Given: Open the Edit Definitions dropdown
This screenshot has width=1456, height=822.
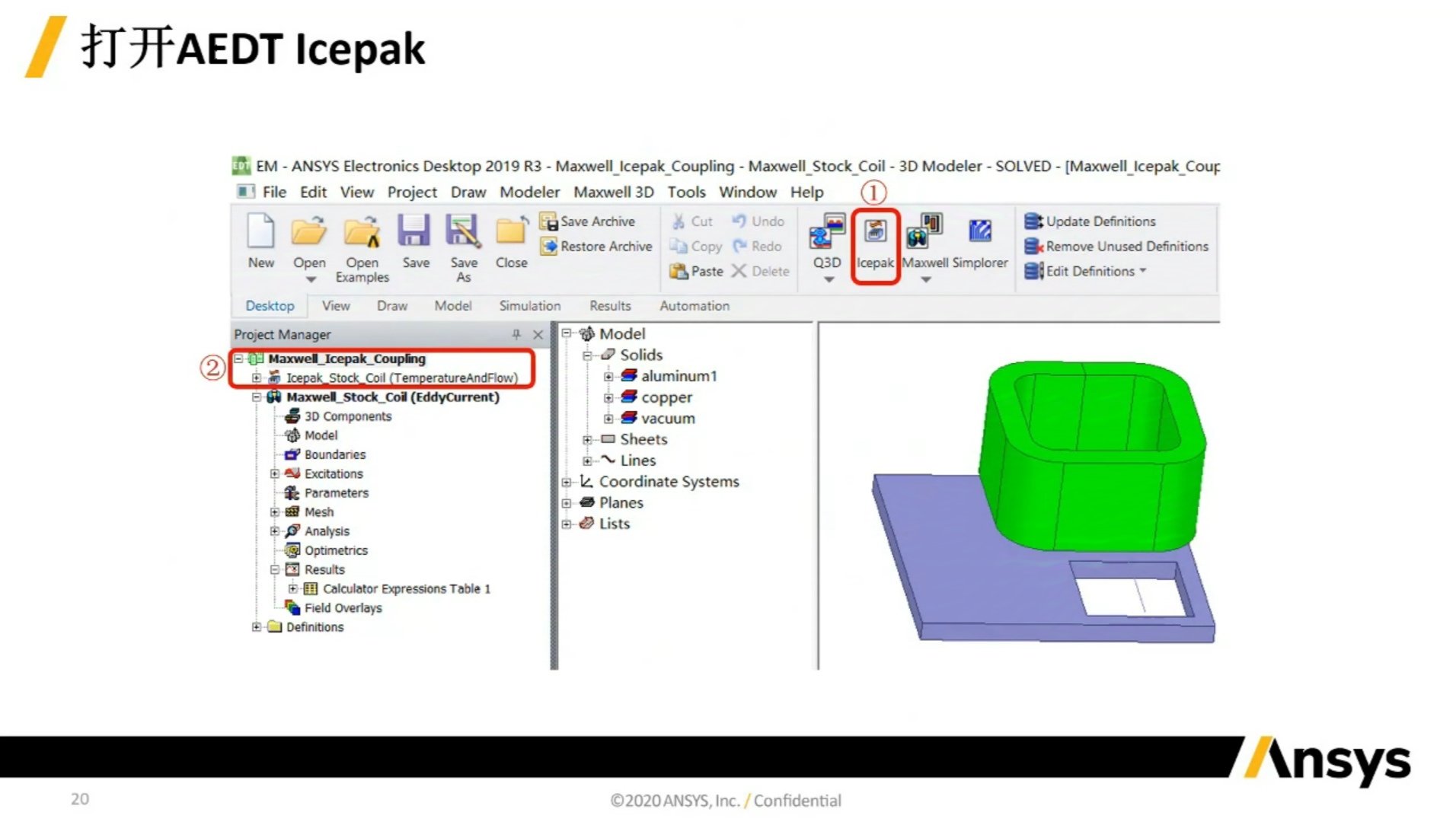Looking at the screenshot, I should coord(1086,271).
